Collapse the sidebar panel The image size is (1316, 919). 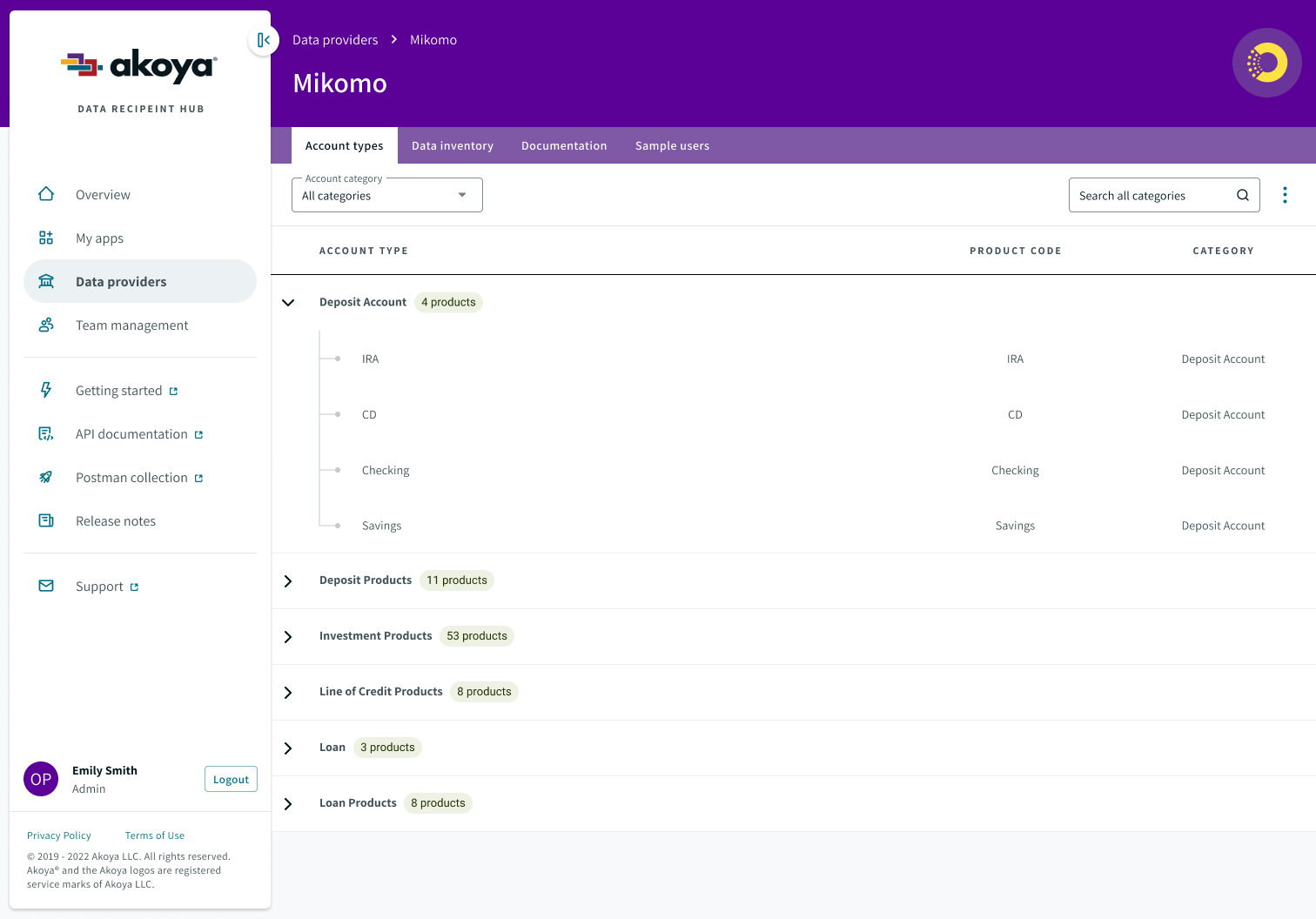tap(263, 40)
